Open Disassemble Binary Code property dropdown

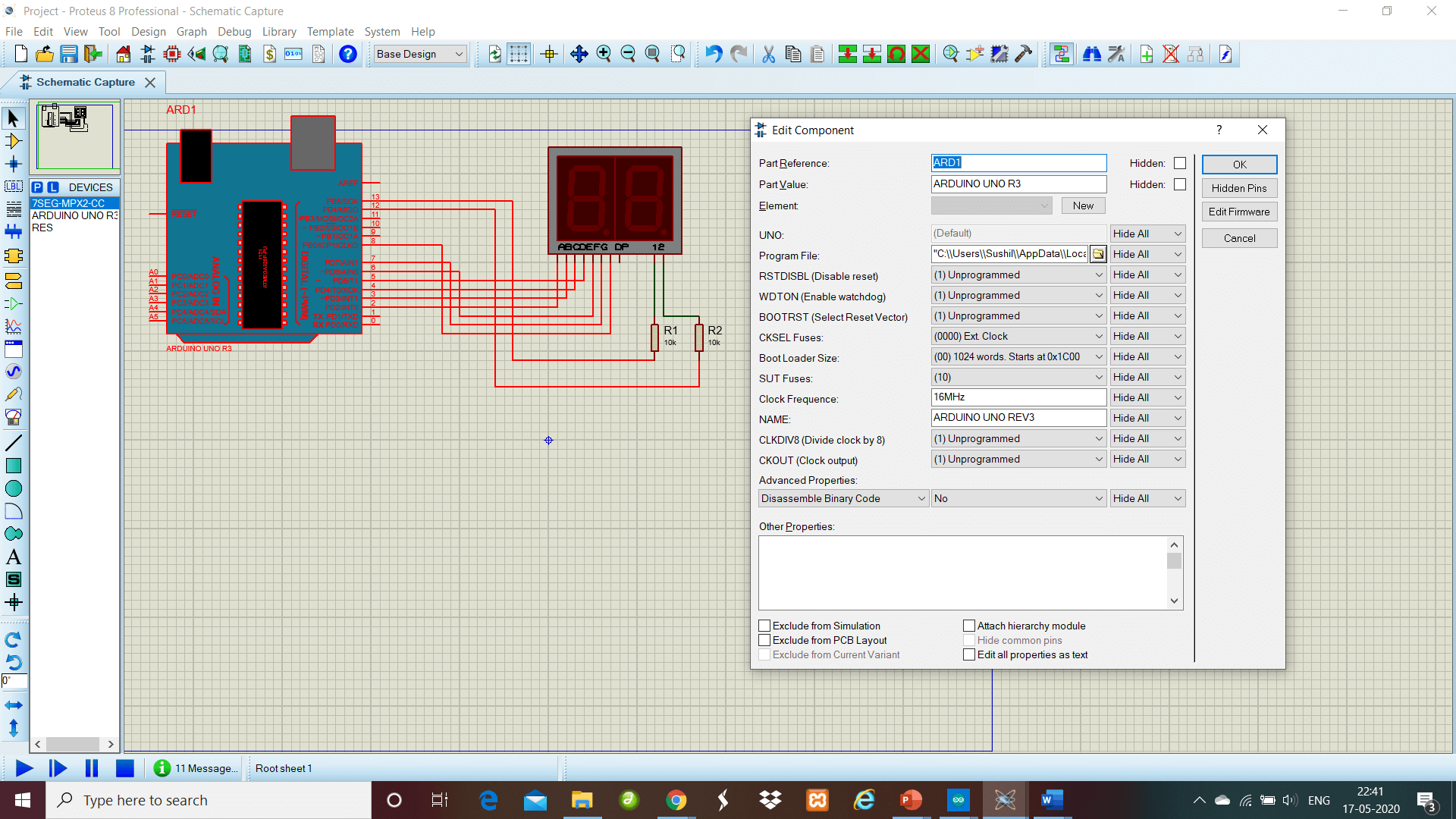pos(843,498)
